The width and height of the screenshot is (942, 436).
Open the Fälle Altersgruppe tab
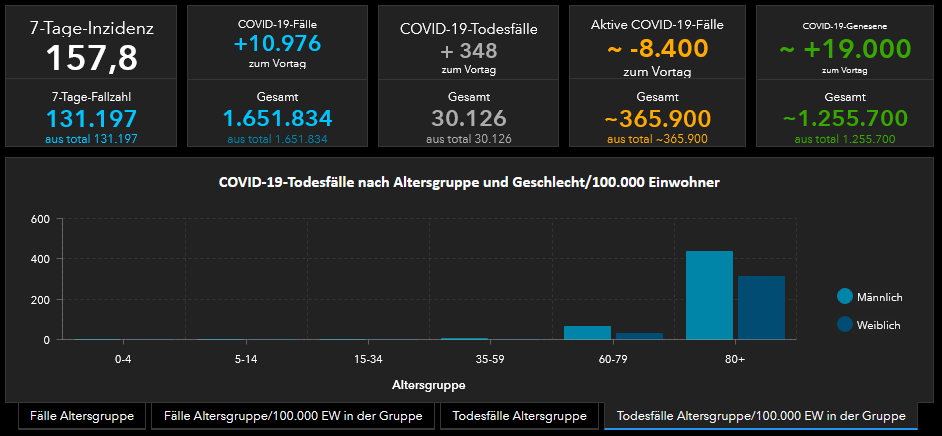[x=83, y=415]
